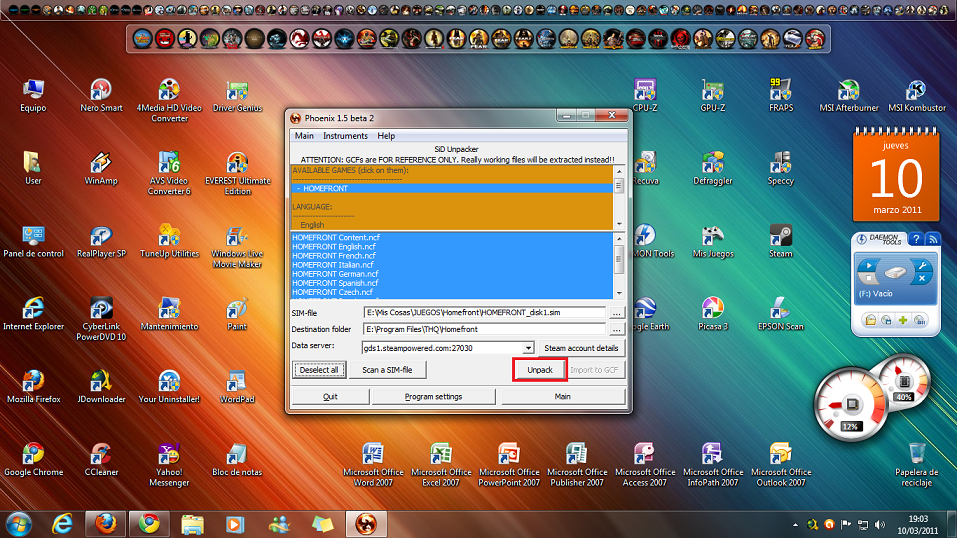The height and width of the screenshot is (538, 957).
Task: Open Steam desktop icon
Action: click(x=781, y=241)
